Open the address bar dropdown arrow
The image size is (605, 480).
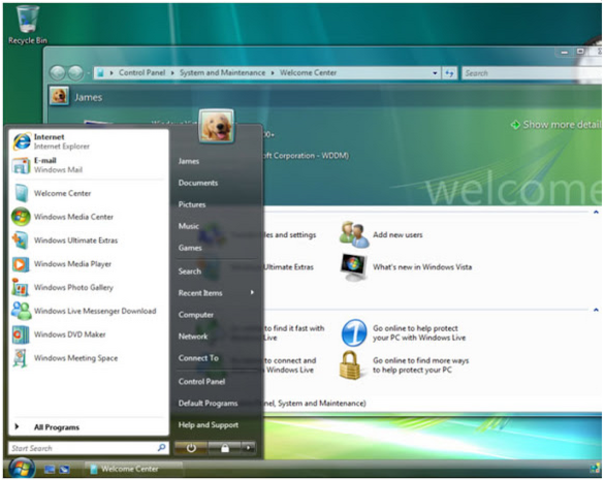[x=435, y=73]
